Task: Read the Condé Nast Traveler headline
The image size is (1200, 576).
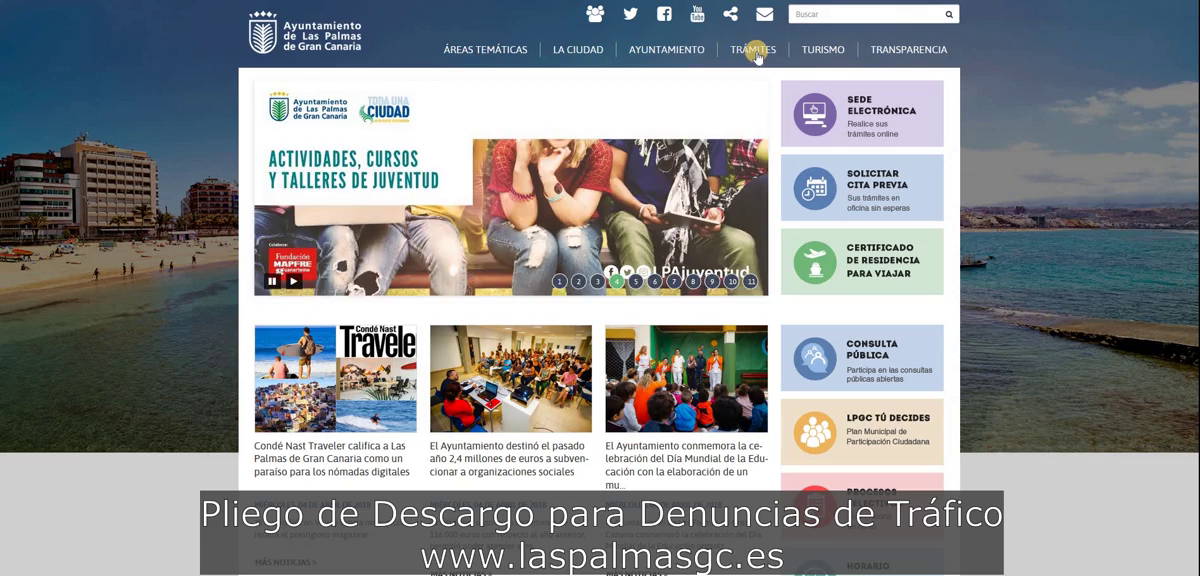Action: point(332,459)
